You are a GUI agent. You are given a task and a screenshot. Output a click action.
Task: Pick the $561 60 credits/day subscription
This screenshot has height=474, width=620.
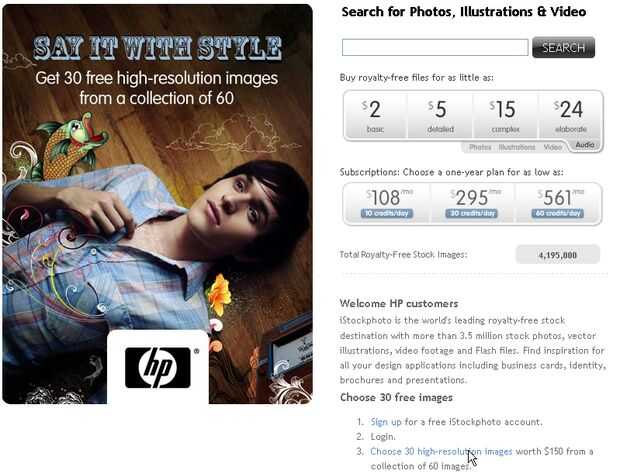[558, 204]
